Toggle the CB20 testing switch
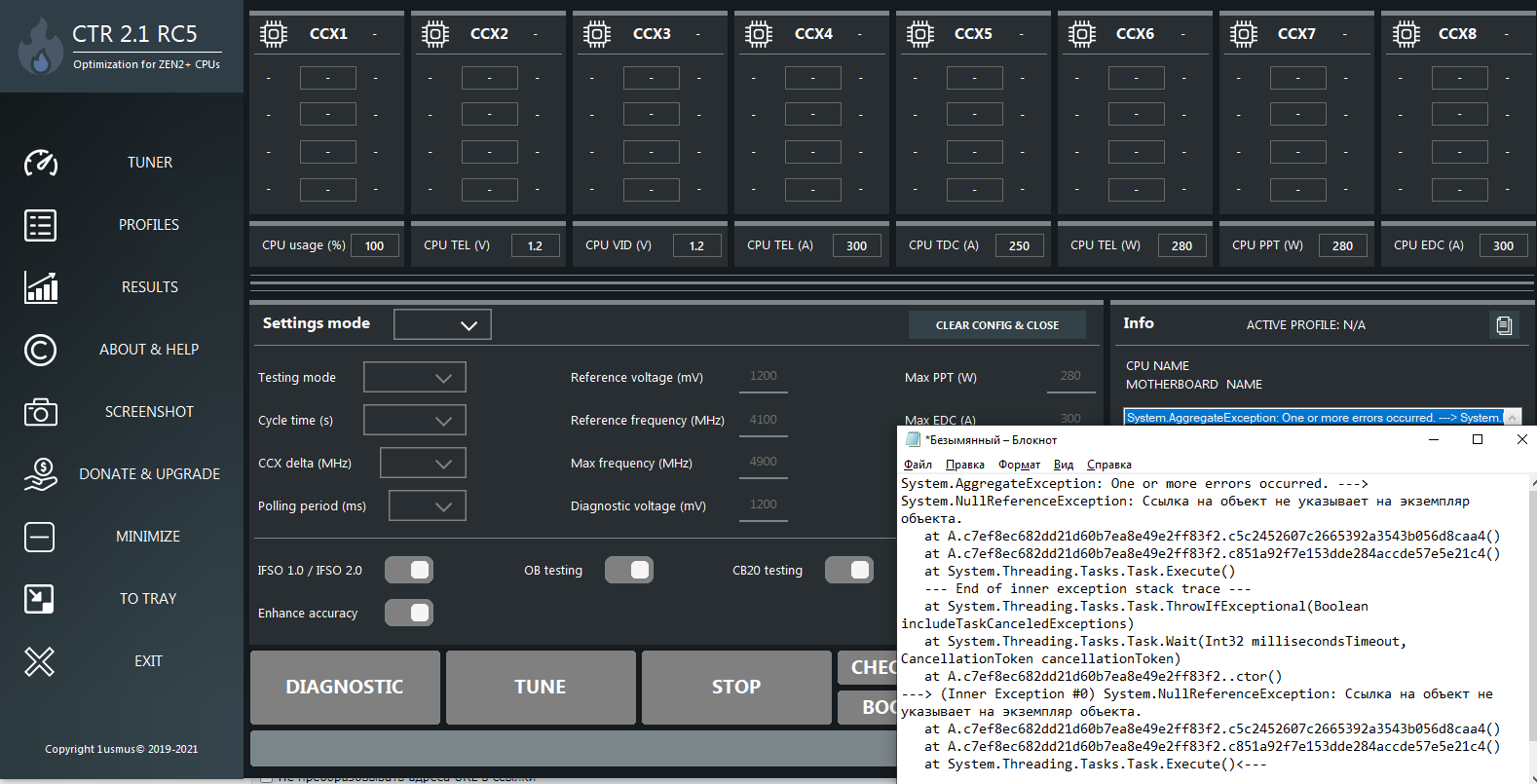The width and height of the screenshot is (1537, 784). (x=849, y=570)
